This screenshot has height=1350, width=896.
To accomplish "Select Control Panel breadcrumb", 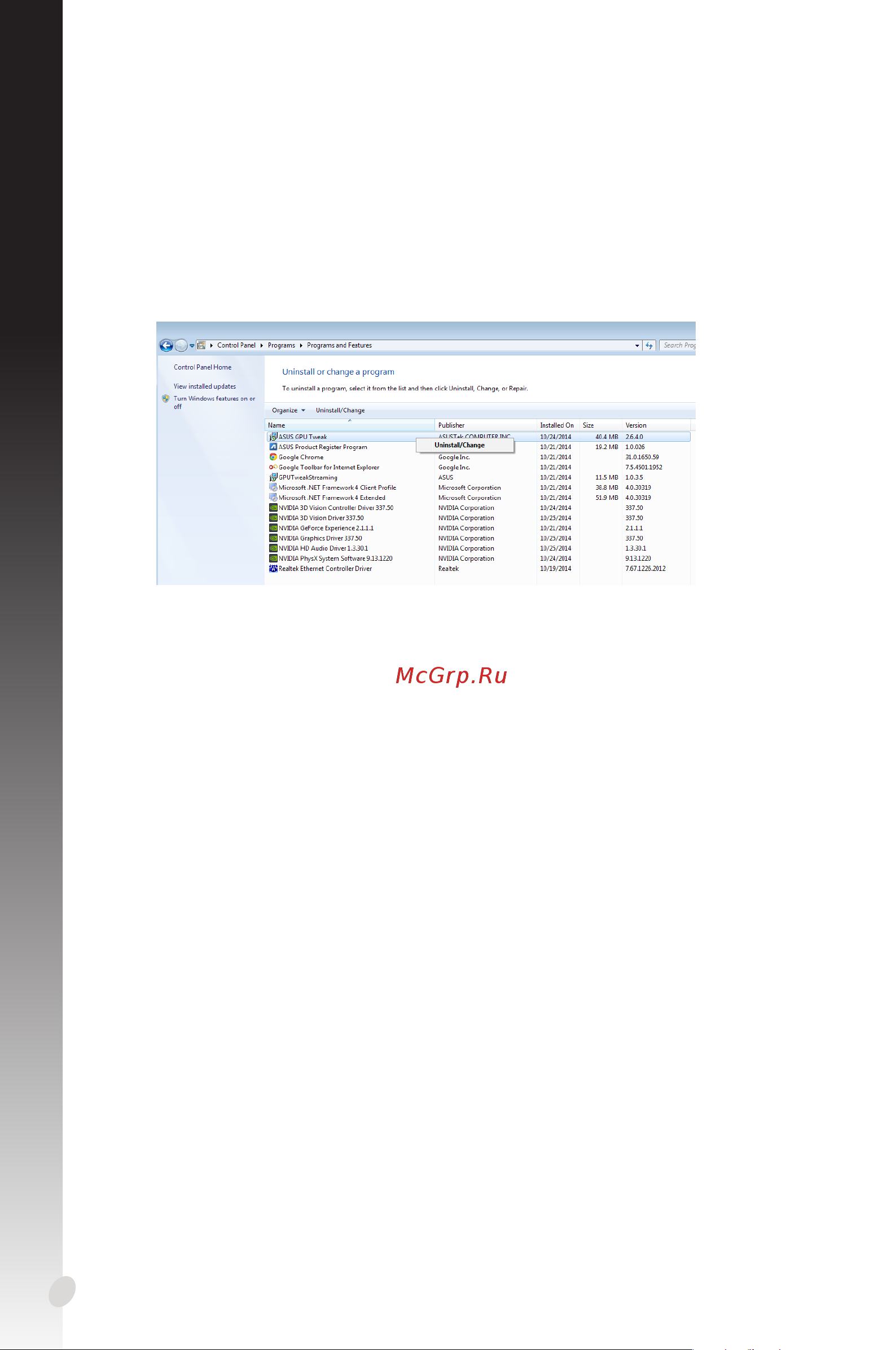I will 236,345.
